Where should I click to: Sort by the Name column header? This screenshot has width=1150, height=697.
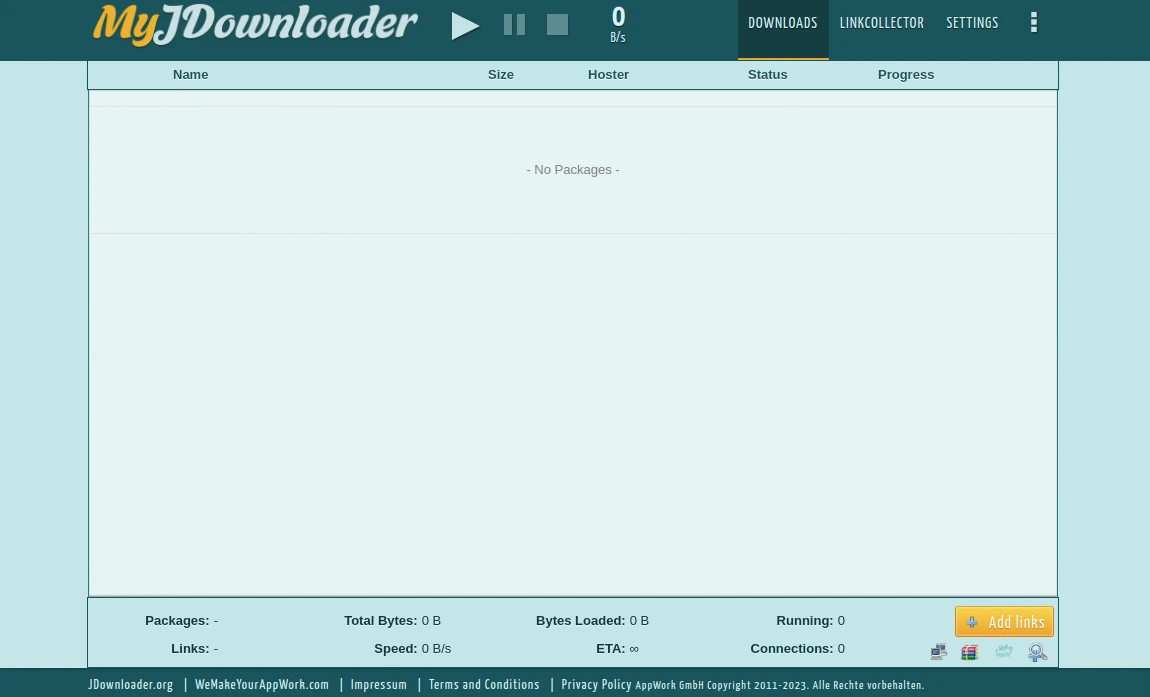tap(190, 75)
